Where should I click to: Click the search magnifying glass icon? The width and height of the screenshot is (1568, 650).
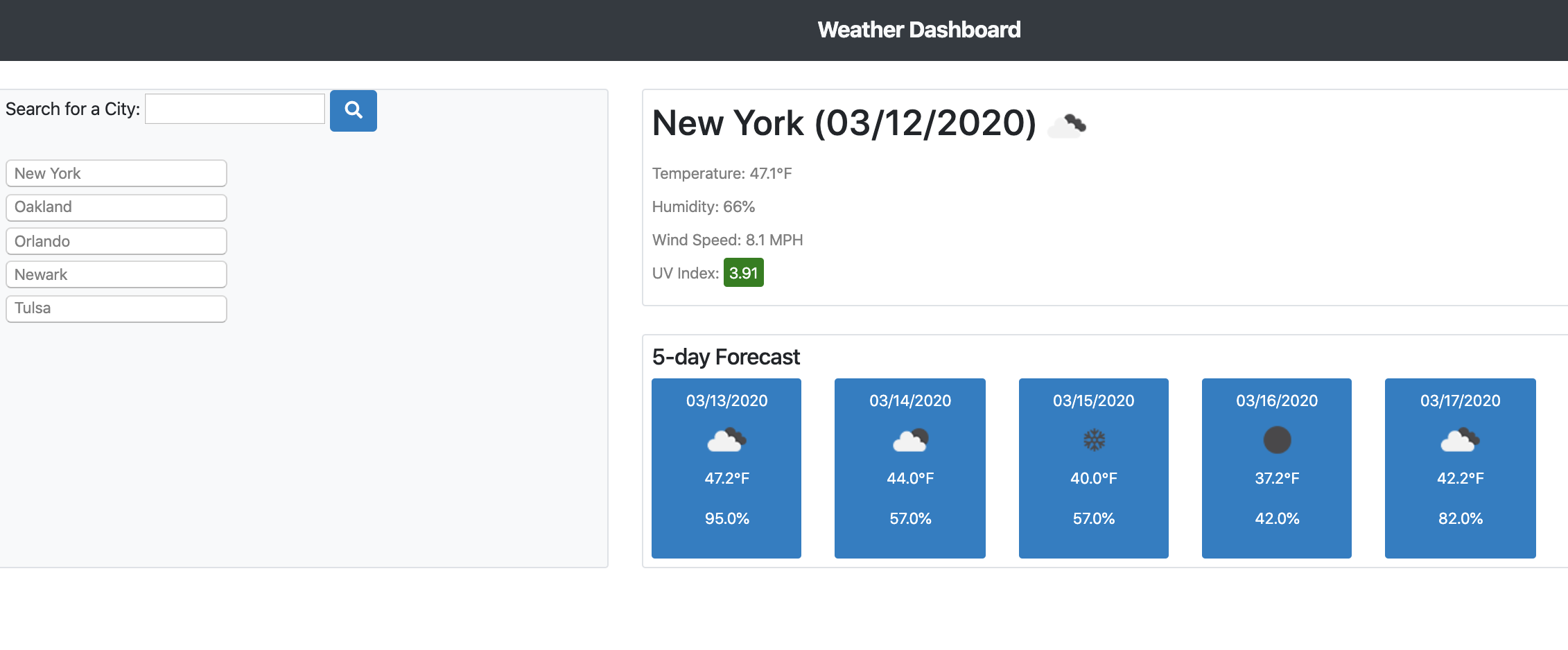(354, 109)
